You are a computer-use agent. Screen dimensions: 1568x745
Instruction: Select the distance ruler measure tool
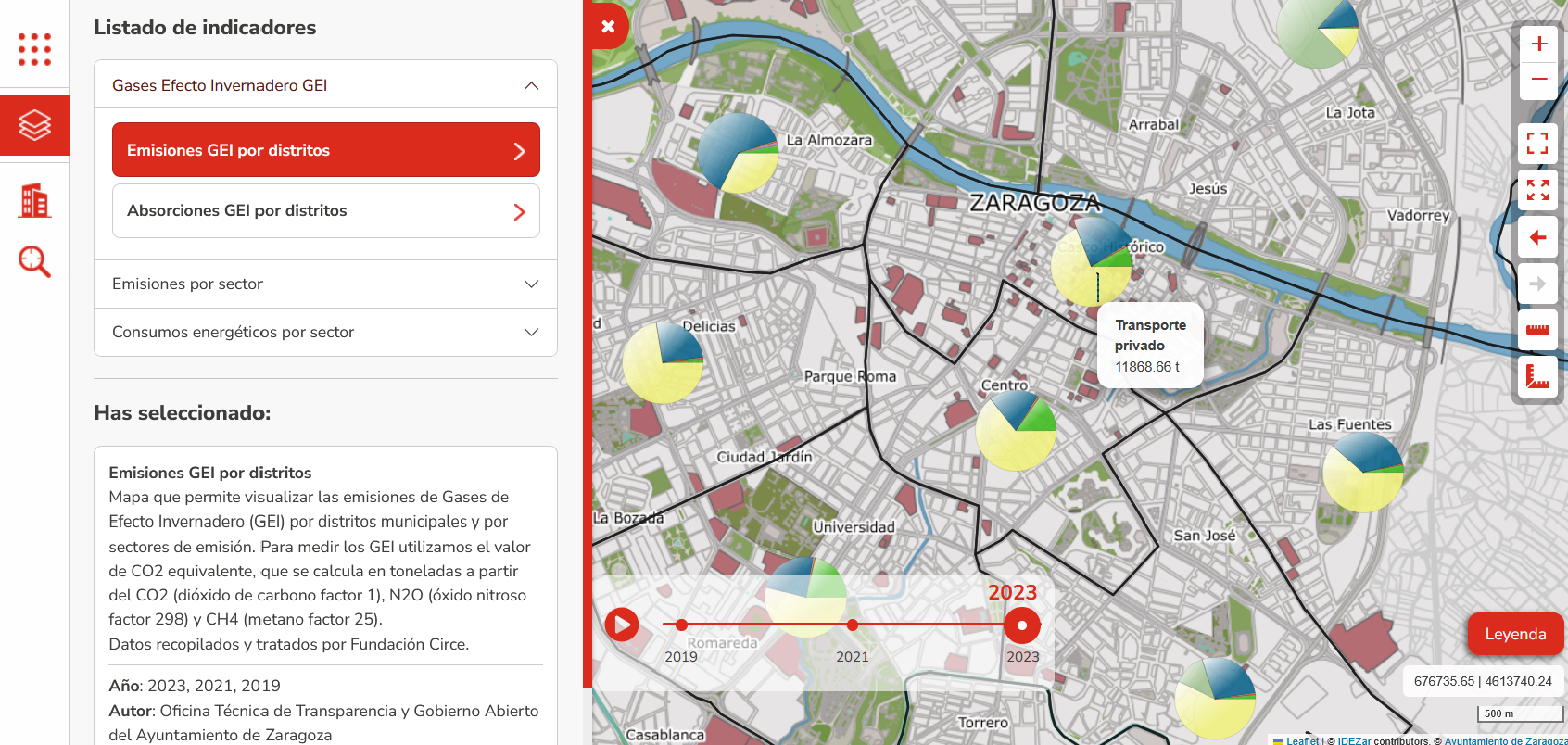1537,330
